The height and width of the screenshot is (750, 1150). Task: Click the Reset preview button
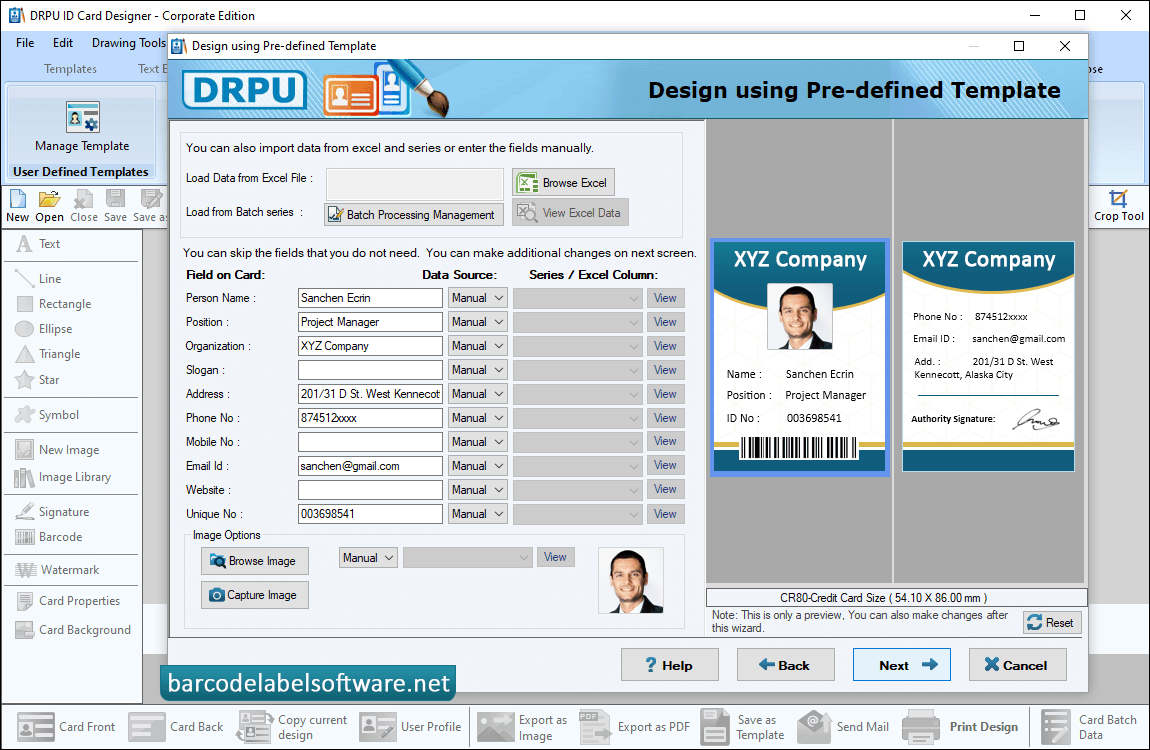tap(1052, 622)
